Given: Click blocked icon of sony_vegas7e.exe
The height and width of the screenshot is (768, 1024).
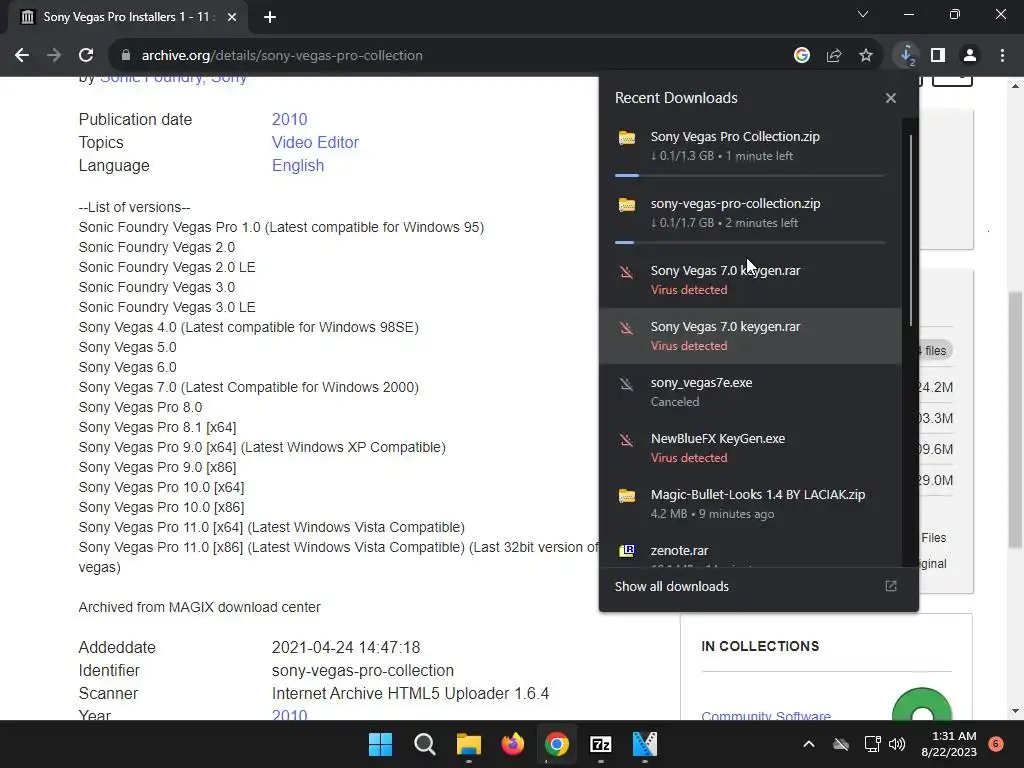Looking at the screenshot, I should pyautogui.click(x=627, y=384).
